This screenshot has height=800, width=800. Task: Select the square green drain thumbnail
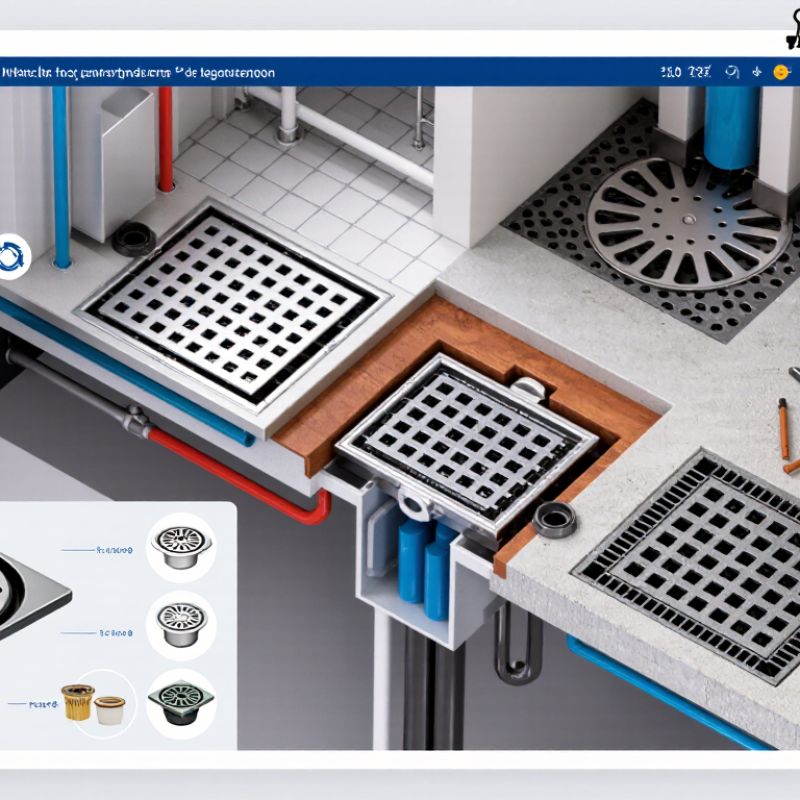pos(182,705)
